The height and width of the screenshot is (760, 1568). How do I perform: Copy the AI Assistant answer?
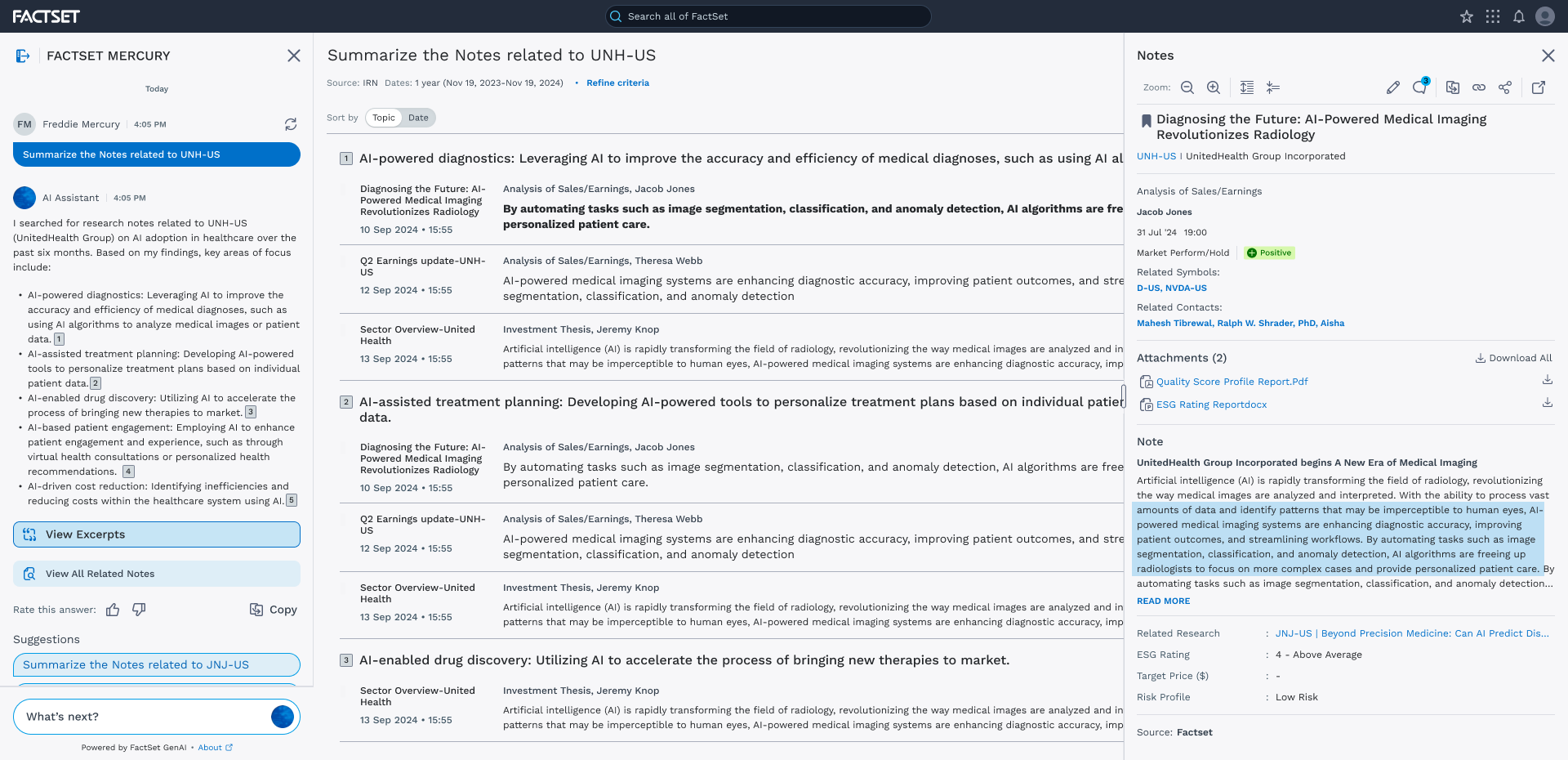tap(274, 610)
